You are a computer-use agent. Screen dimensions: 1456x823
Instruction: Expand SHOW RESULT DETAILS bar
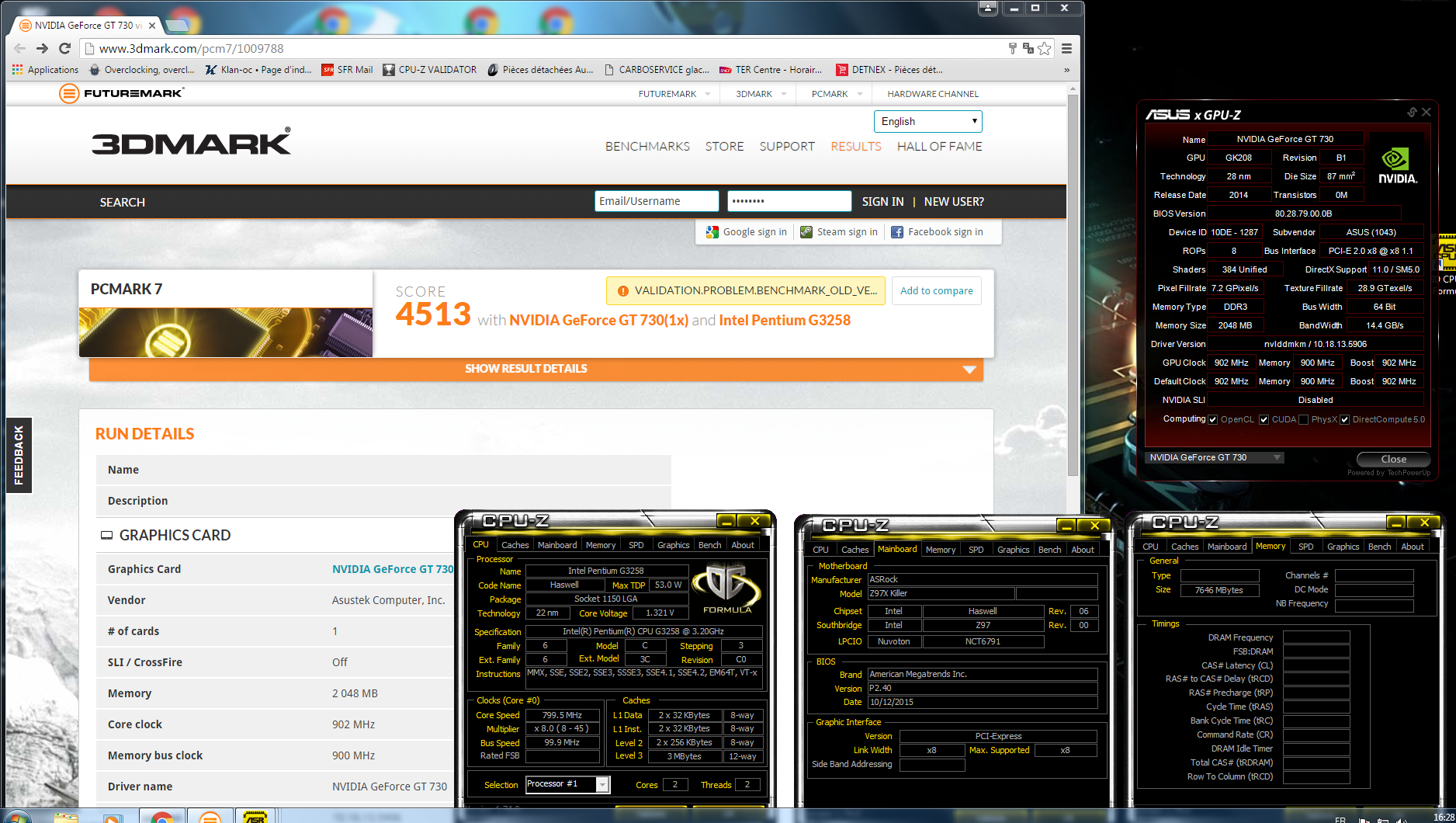tap(536, 369)
